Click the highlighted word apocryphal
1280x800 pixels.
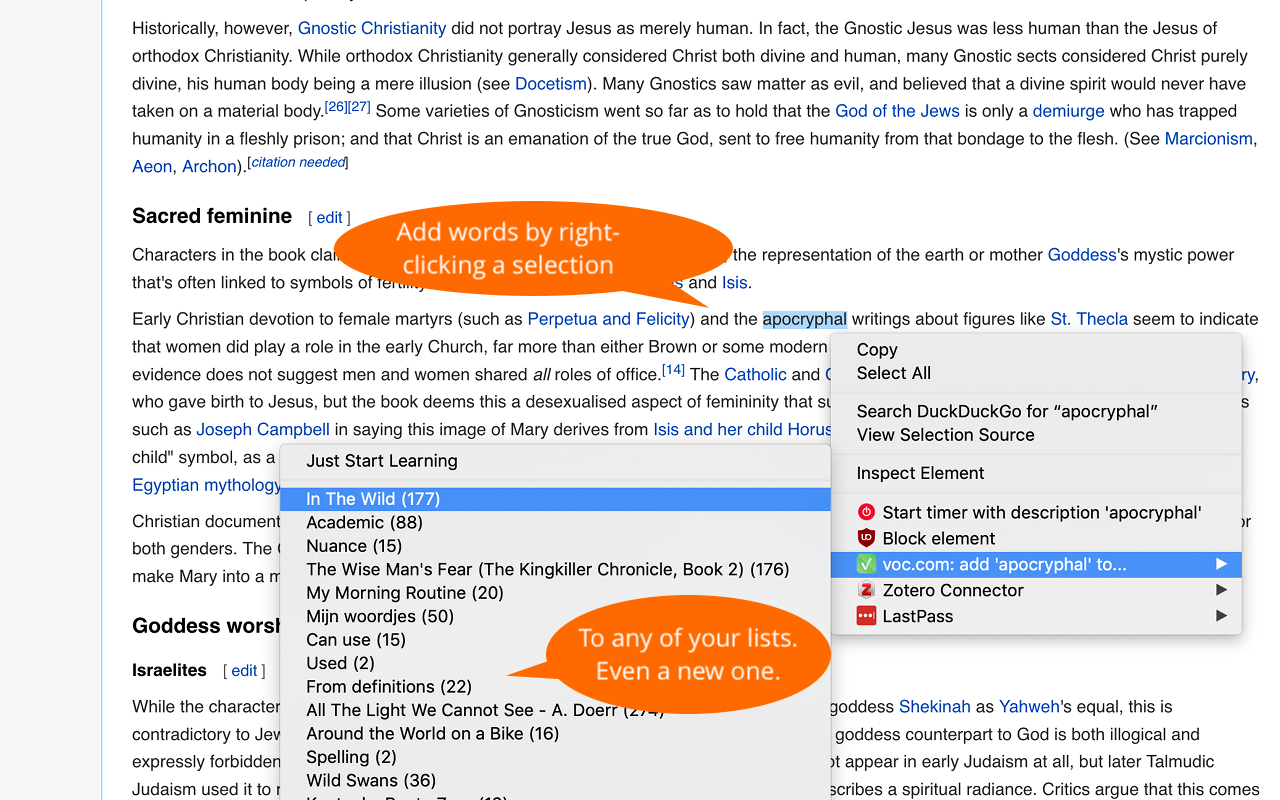click(805, 320)
